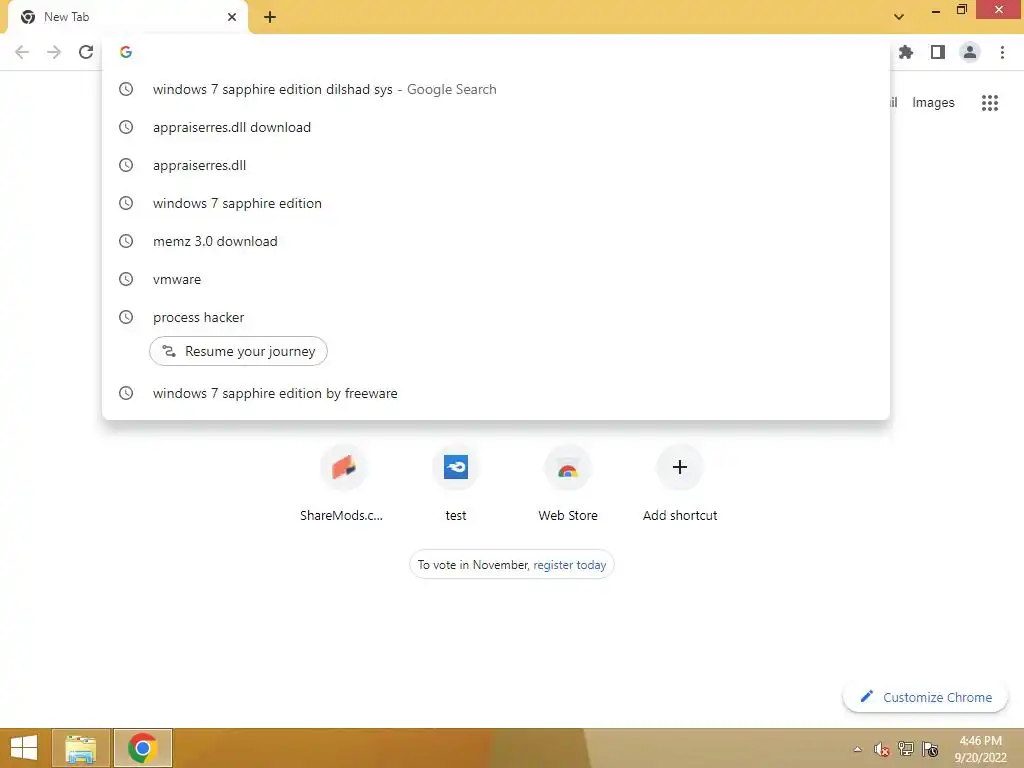Click the muted volume tray icon
Screen dimensions: 1024x768
coord(882,749)
